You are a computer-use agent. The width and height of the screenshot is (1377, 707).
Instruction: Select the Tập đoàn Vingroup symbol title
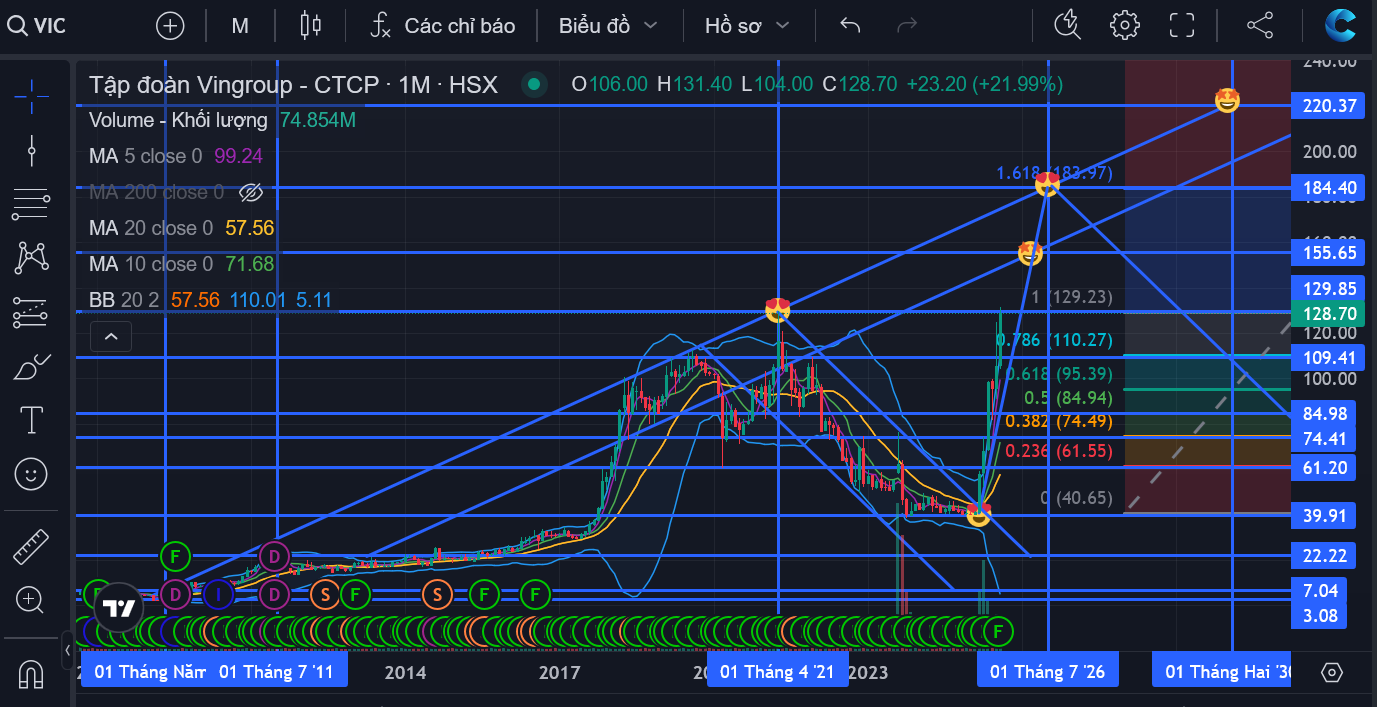tap(293, 84)
